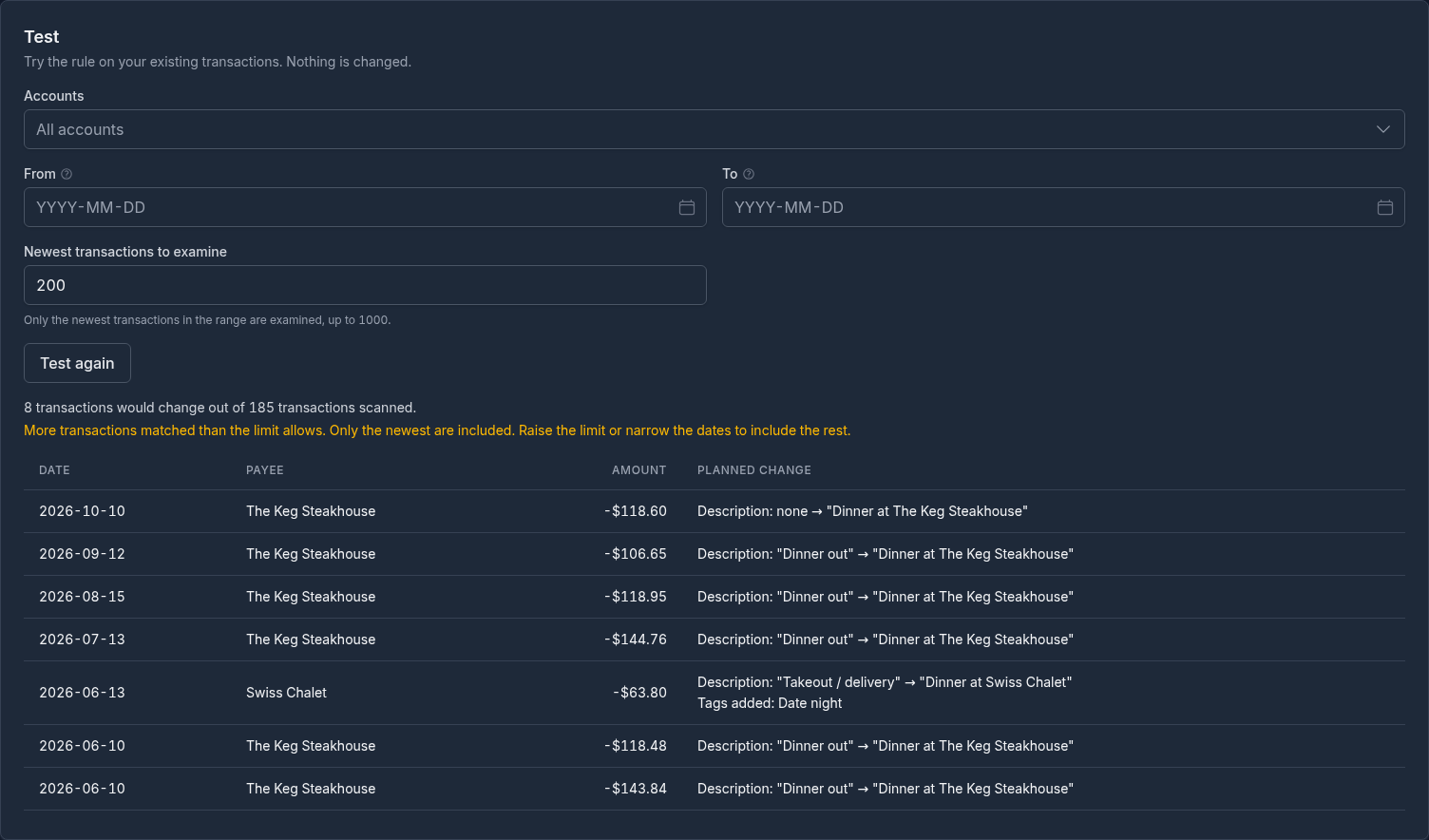Click The Keg Steakhouse payee for 2026-10-10
Screen dimensions: 1429x840
pos(311,511)
